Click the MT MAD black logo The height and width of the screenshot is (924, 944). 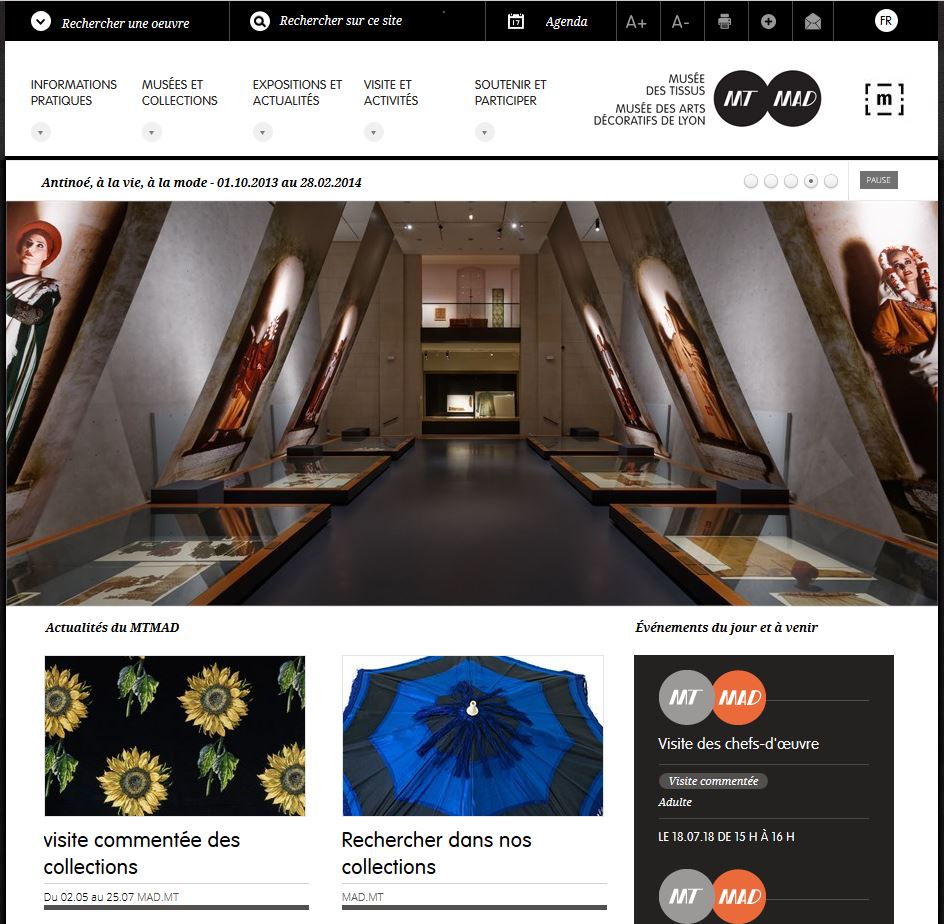767,98
